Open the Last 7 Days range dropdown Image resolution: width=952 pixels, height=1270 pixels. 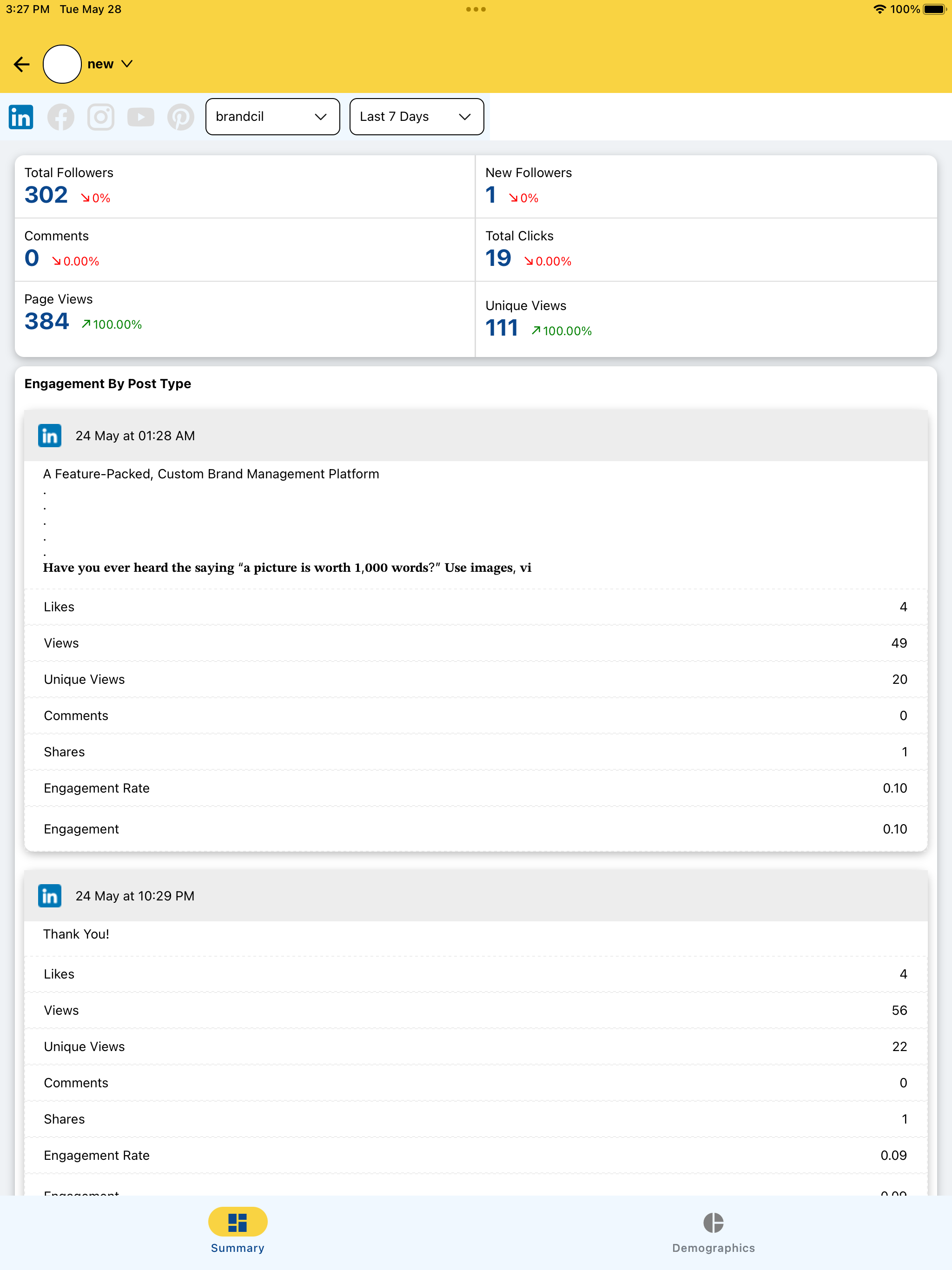[x=416, y=117]
